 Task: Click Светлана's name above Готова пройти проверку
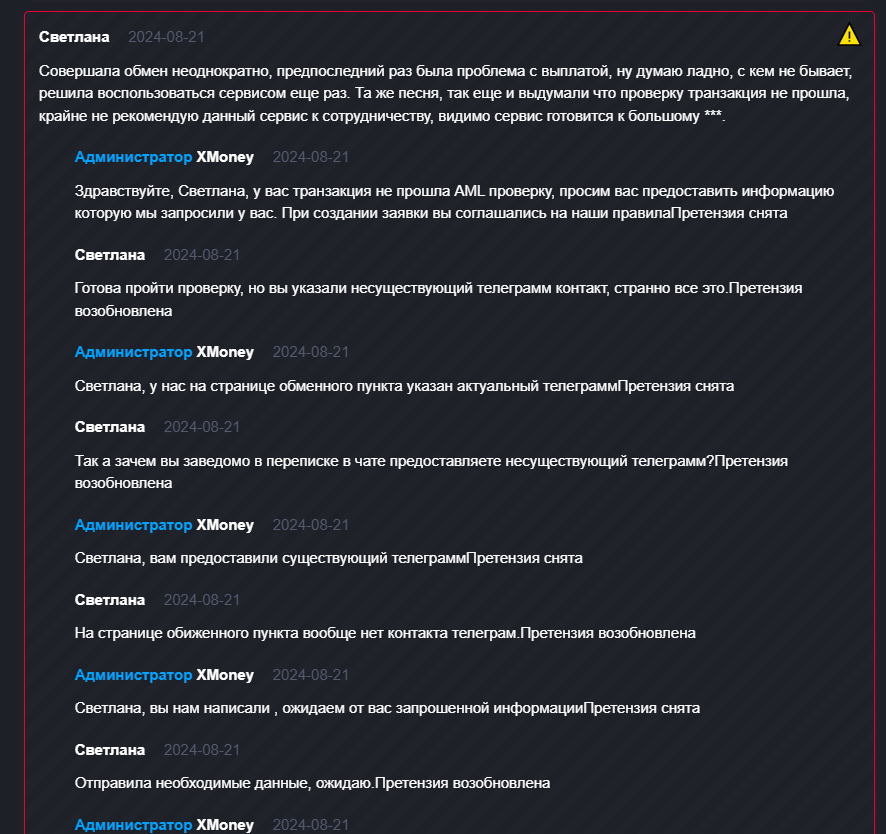pyautogui.click(x=110, y=255)
